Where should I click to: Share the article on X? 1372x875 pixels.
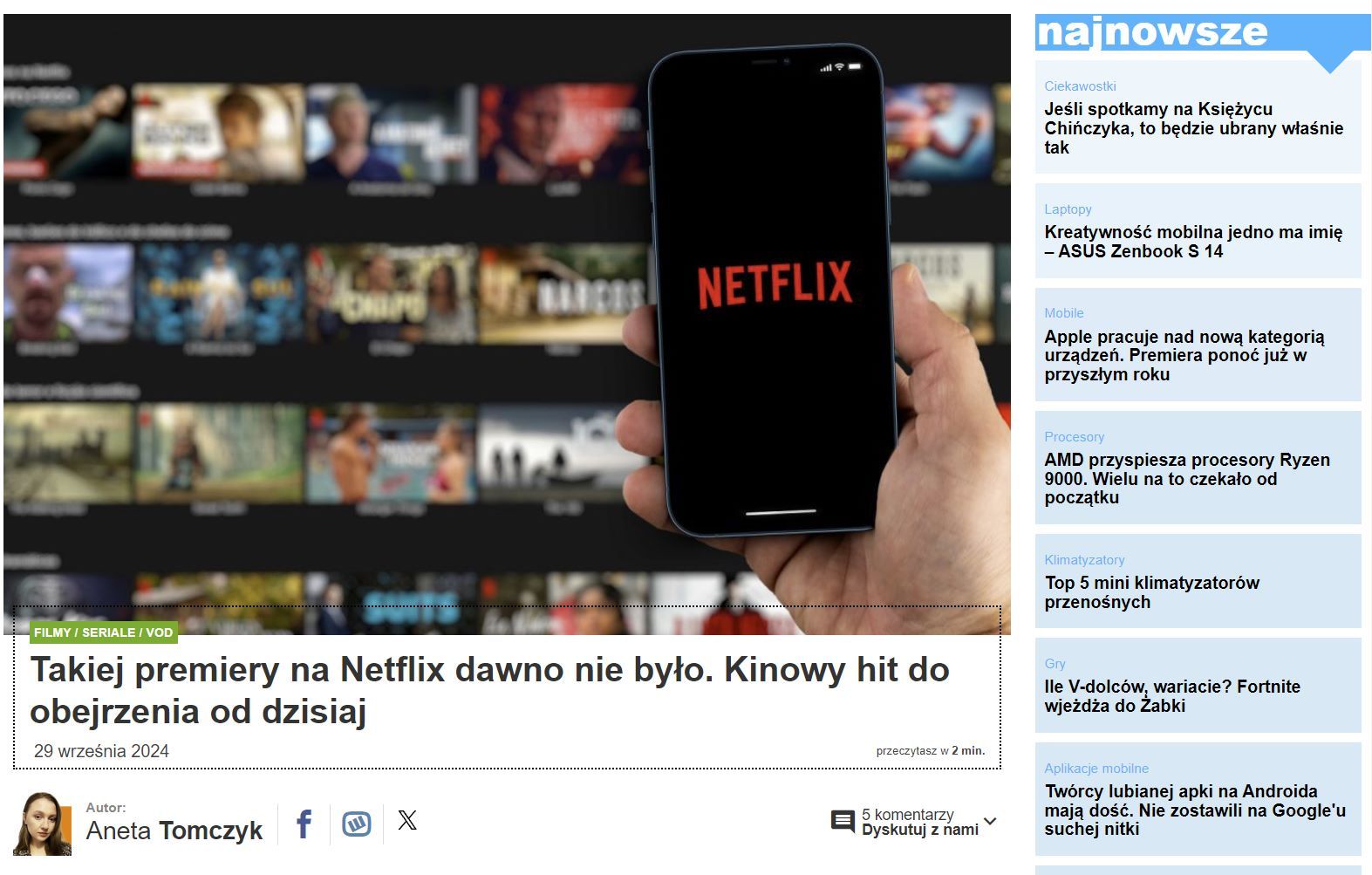(407, 820)
